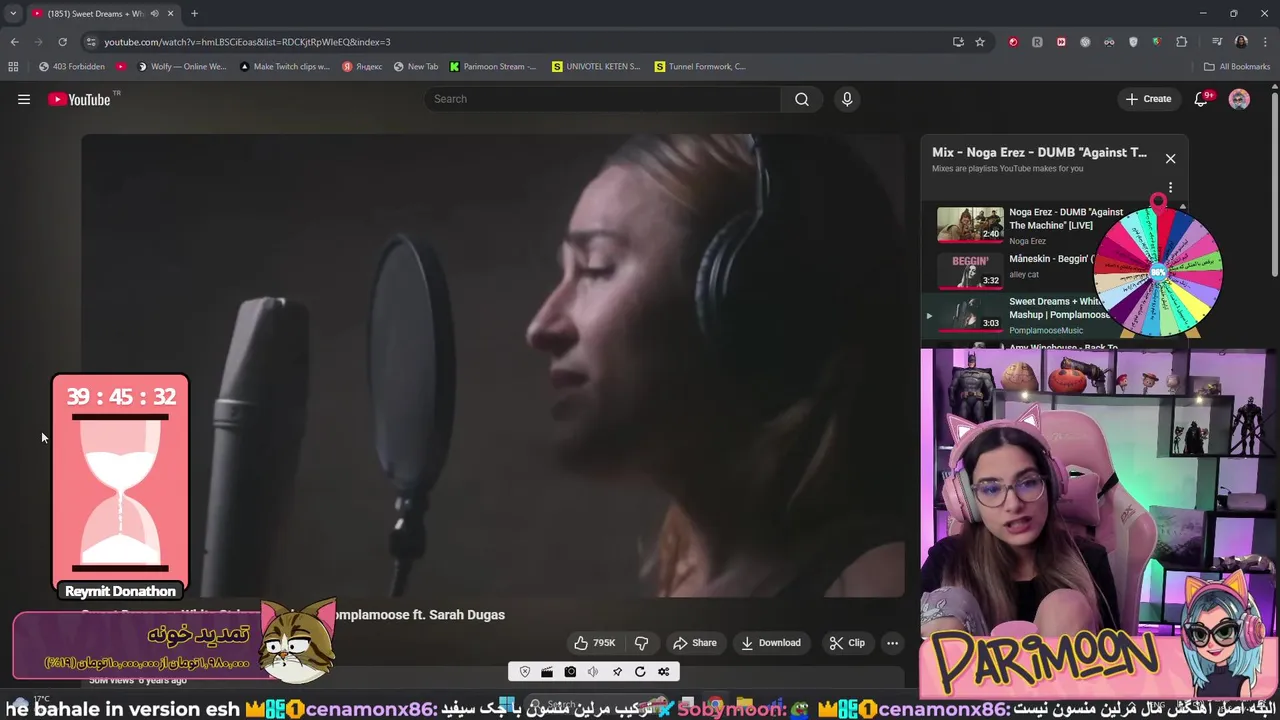Open the YouTube guide hamburger menu

24,99
